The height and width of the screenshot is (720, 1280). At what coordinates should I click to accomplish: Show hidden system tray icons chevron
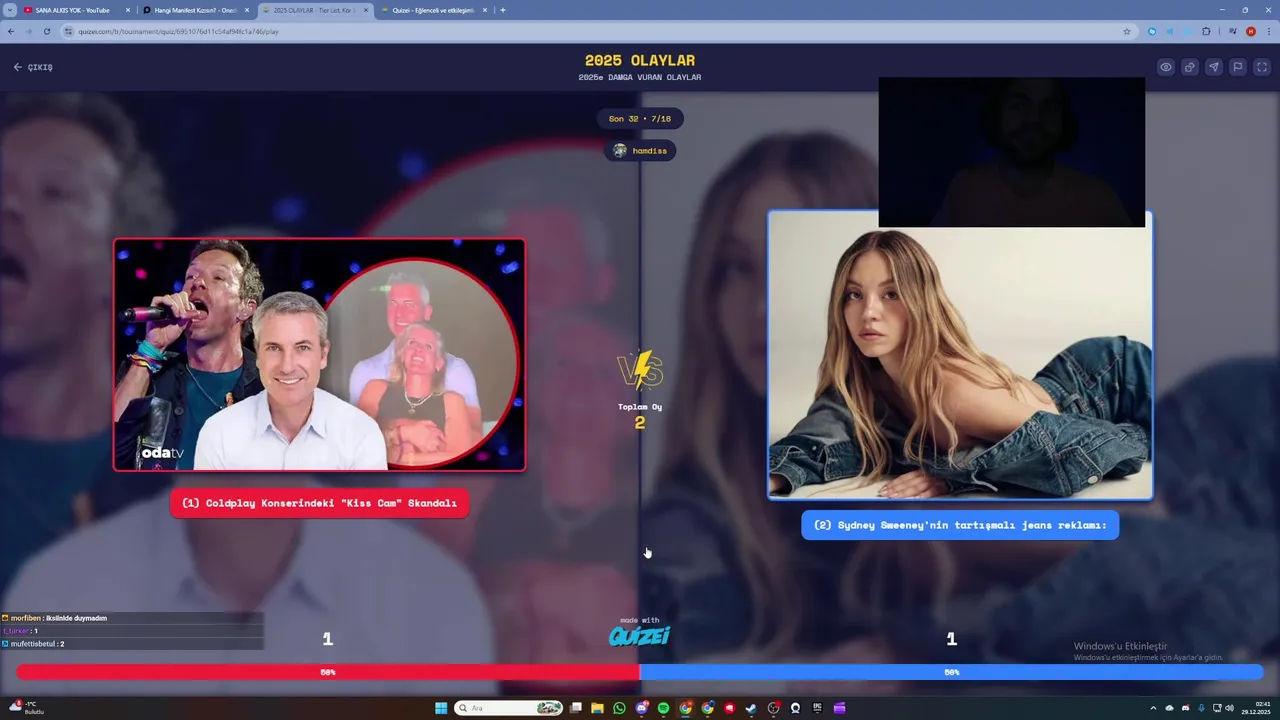pos(1153,708)
